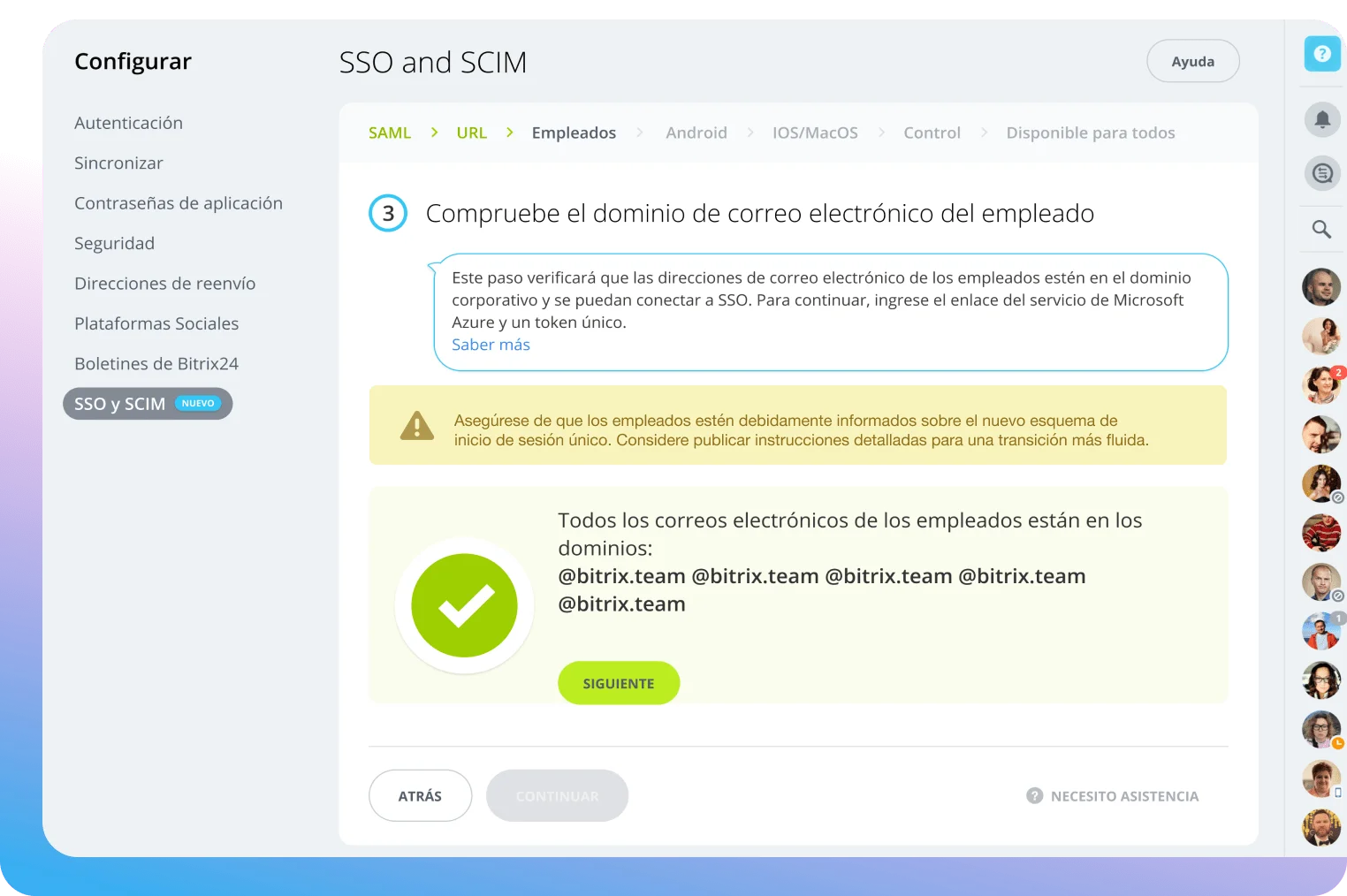Jump to the Control step
1347x896 pixels.
[932, 133]
